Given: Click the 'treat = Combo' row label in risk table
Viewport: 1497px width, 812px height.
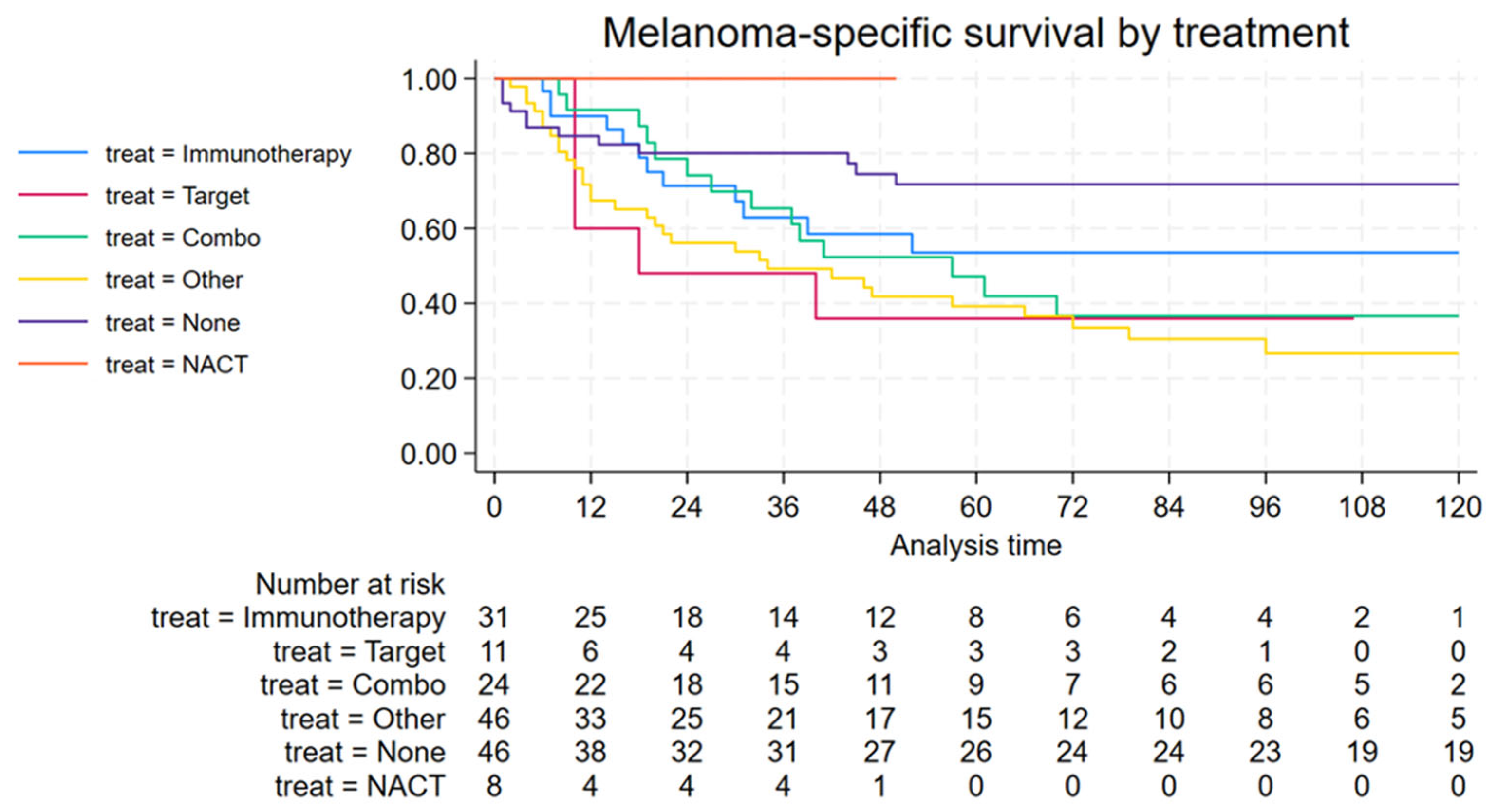Looking at the screenshot, I should pyautogui.click(x=353, y=685).
